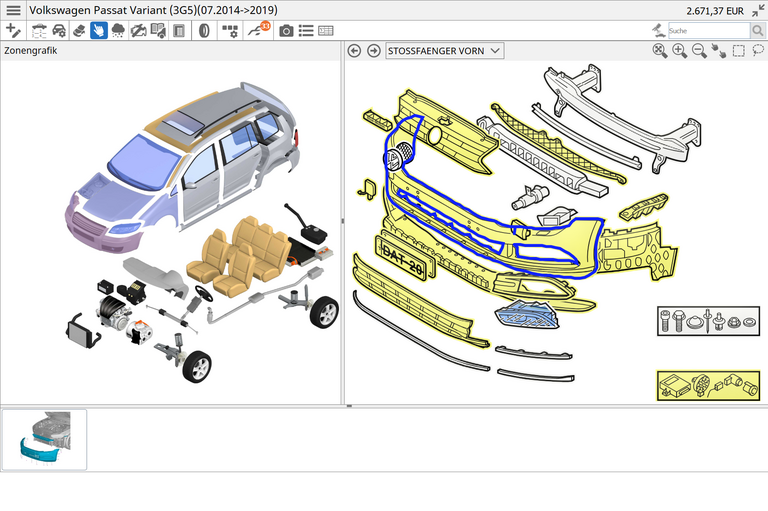Click the add manual position plus-pencil icon
Image resolution: width=768 pixels, height=511 pixels.
(x=13, y=31)
